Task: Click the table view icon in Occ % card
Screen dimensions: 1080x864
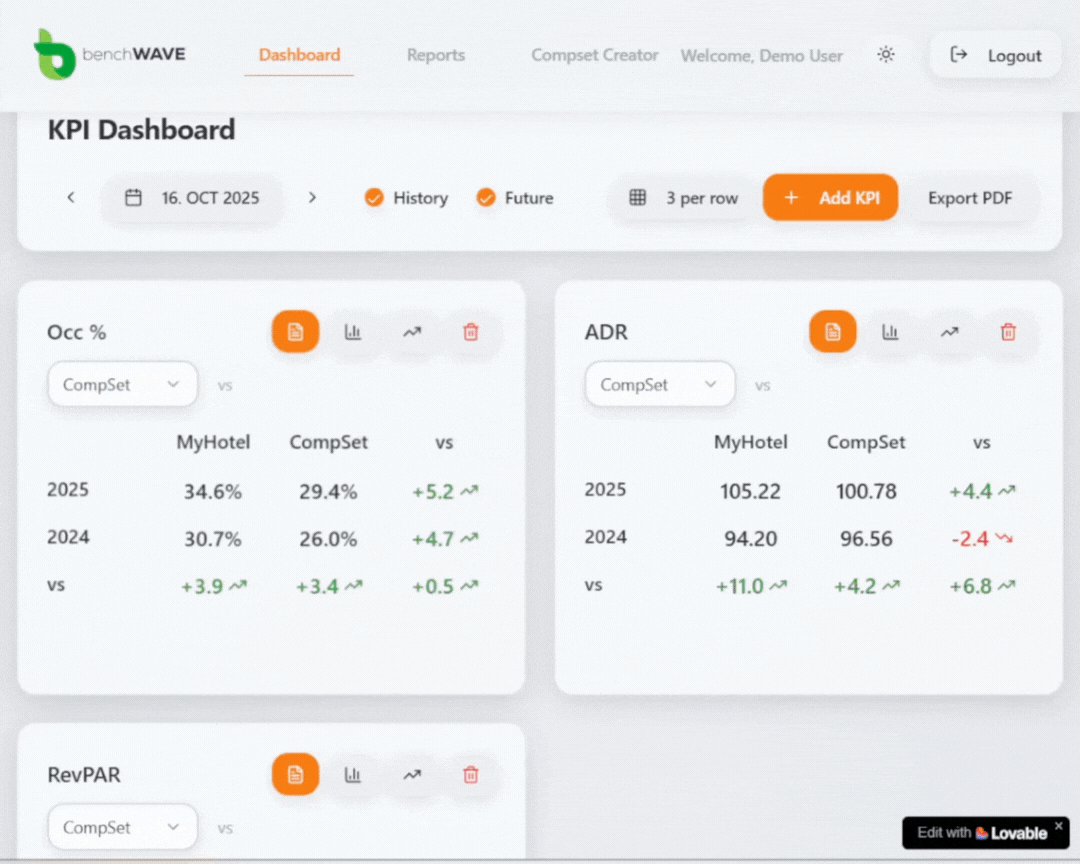Action: point(295,332)
